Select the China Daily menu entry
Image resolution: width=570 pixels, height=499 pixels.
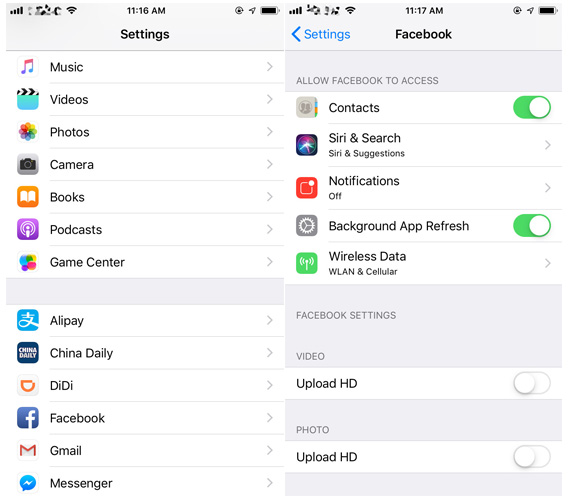click(x=145, y=353)
